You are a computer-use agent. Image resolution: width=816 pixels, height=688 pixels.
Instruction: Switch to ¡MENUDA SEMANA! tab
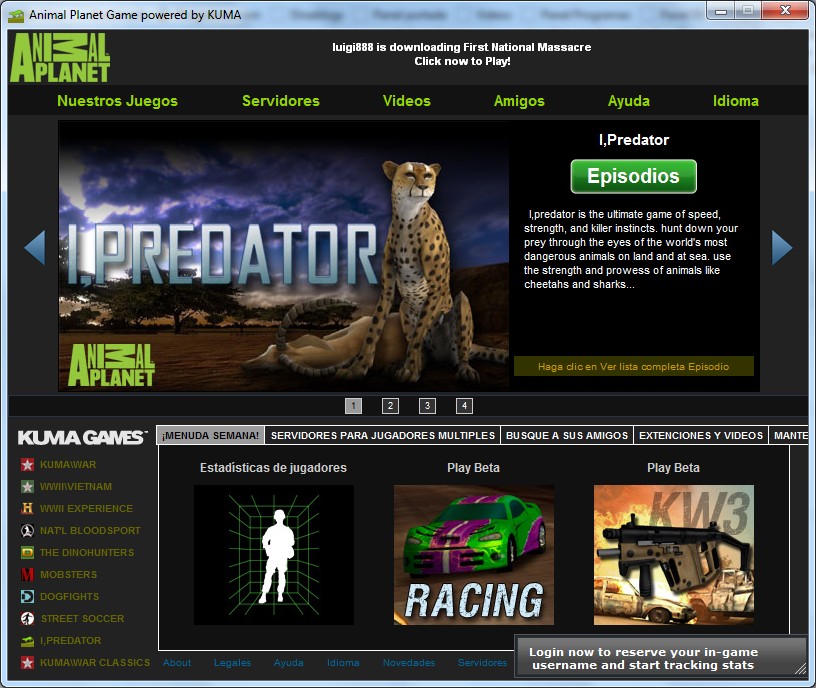point(210,435)
